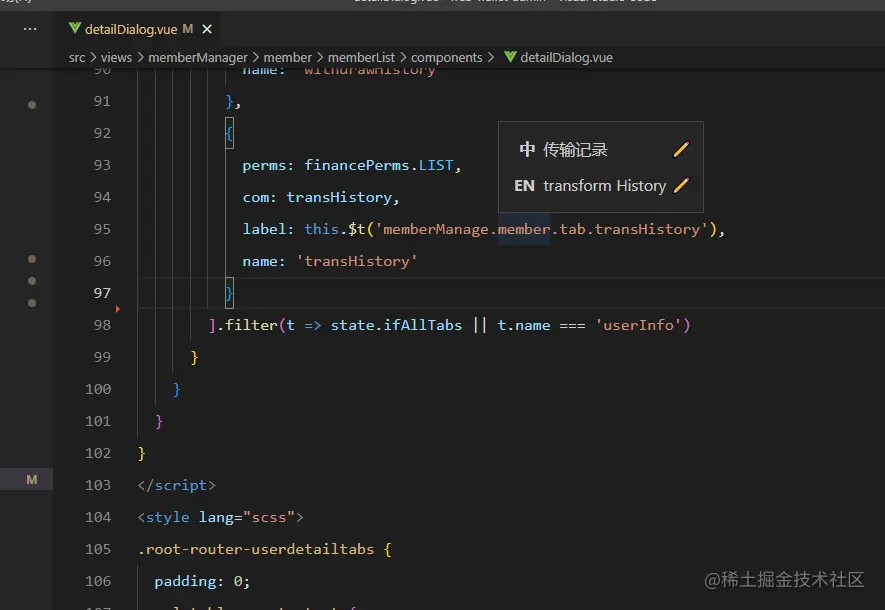Click 'this' keyword on line 95

322,229
